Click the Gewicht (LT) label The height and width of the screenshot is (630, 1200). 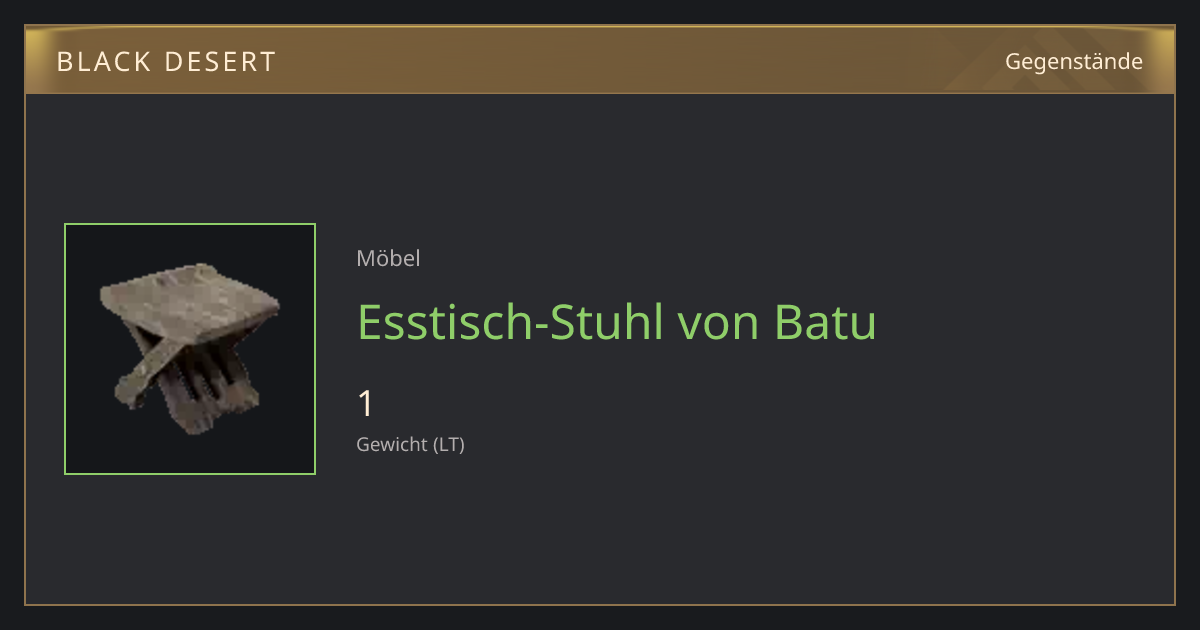click(410, 445)
